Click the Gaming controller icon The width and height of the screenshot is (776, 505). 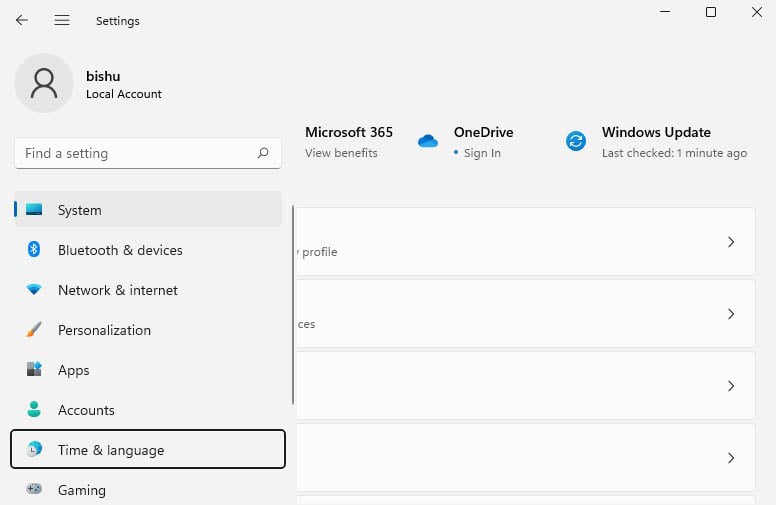point(34,489)
